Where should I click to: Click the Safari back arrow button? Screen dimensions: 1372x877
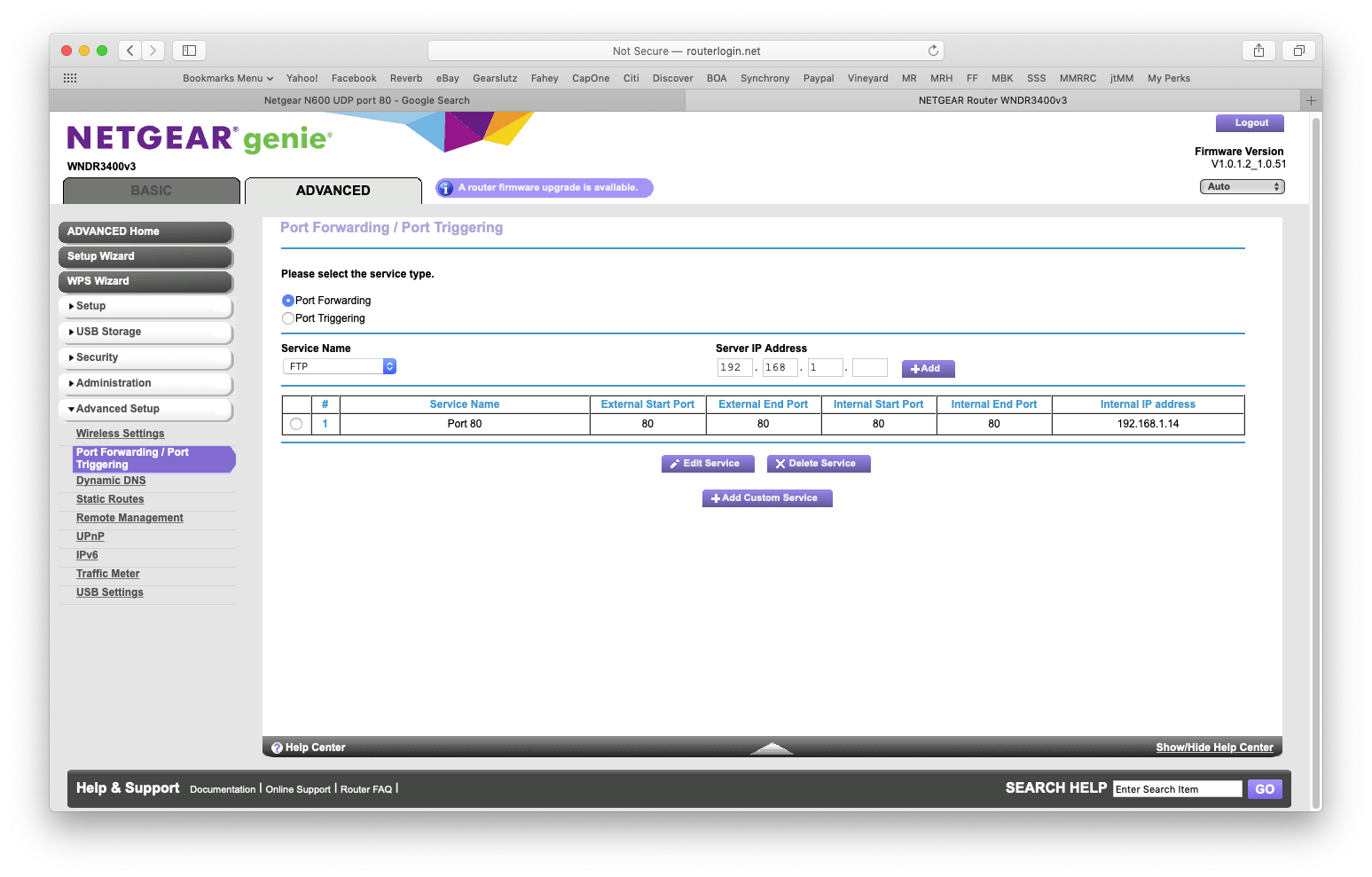click(x=130, y=51)
